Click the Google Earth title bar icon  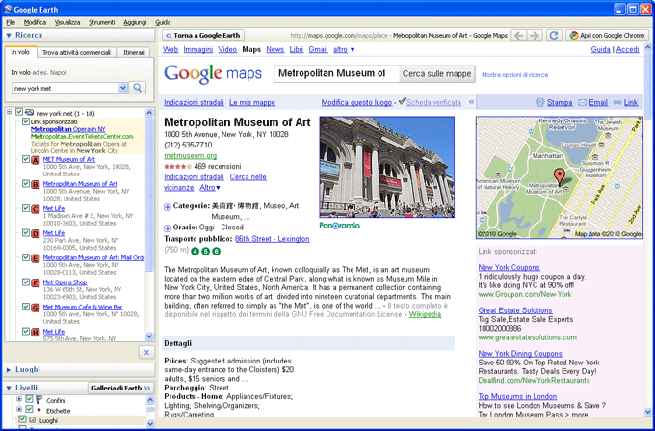[8, 9]
